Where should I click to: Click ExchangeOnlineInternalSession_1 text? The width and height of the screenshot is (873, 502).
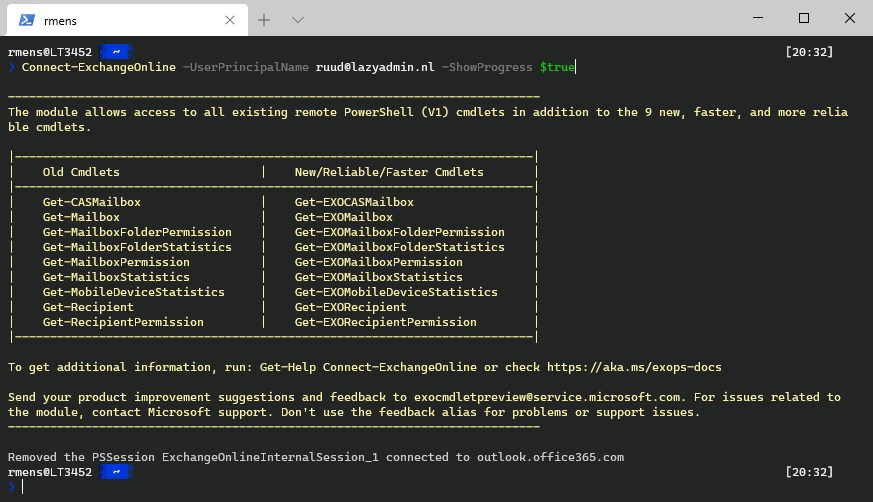coord(270,457)
